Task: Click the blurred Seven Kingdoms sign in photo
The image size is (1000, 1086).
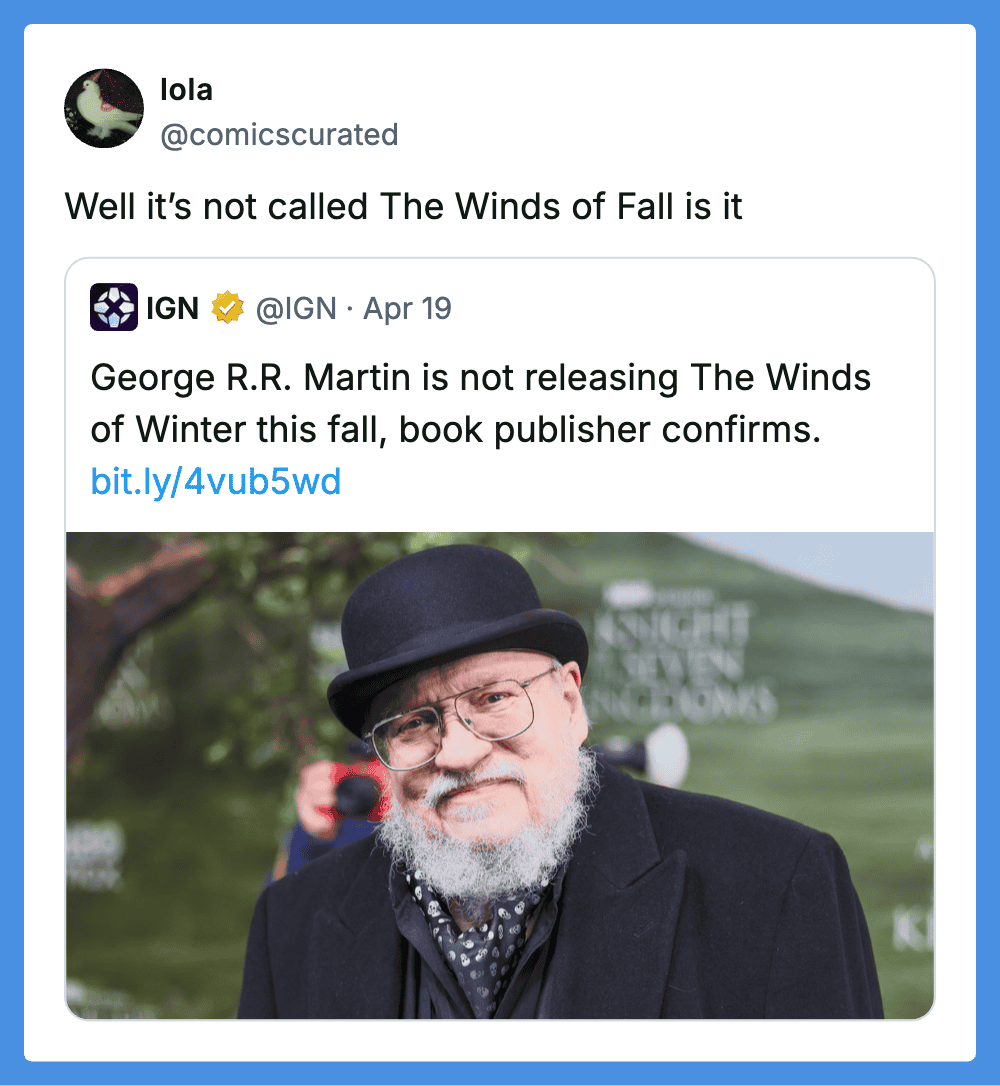Action: tap(682, 660)
